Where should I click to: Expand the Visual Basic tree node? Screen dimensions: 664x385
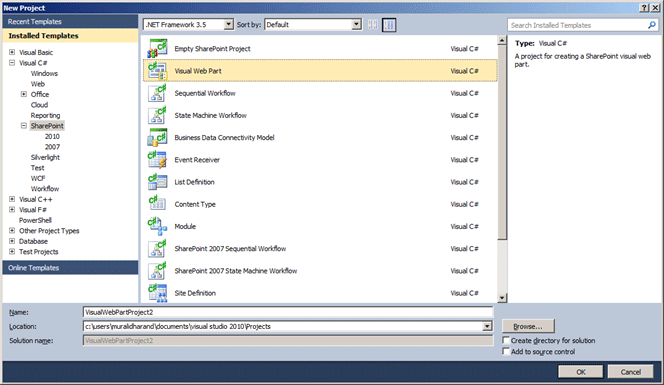[12, 52]
